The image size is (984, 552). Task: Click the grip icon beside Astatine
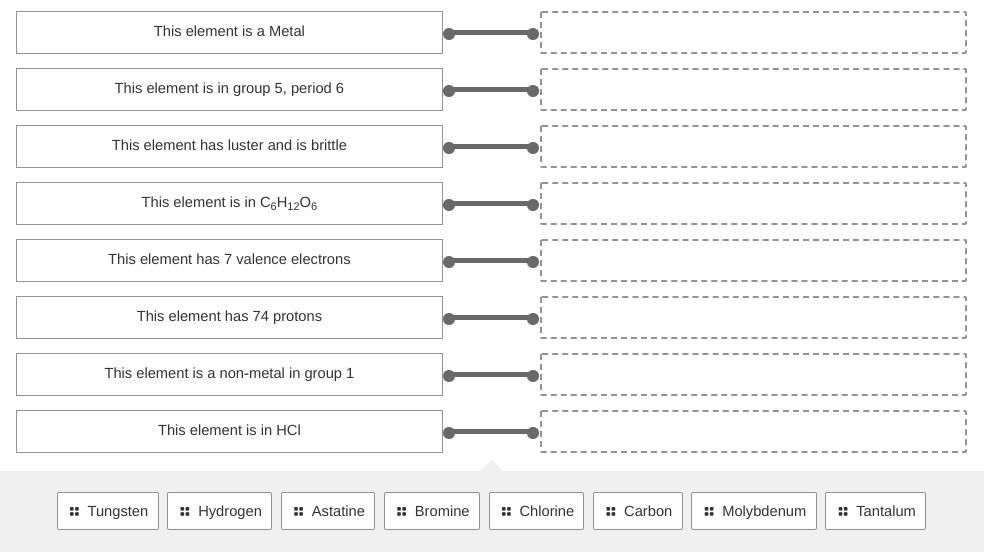point(298,511)
